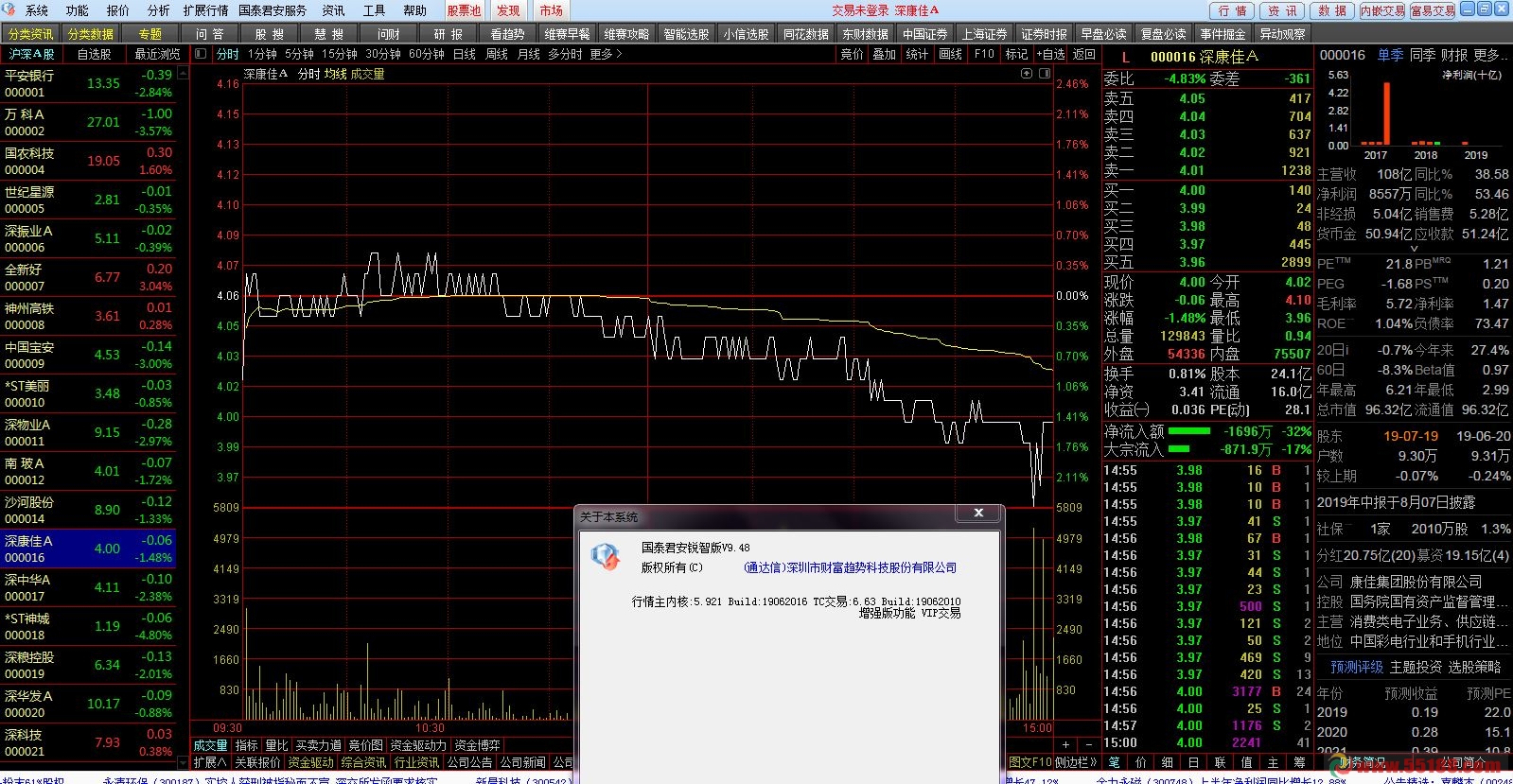Open the 报价 menu

(118, 10)
